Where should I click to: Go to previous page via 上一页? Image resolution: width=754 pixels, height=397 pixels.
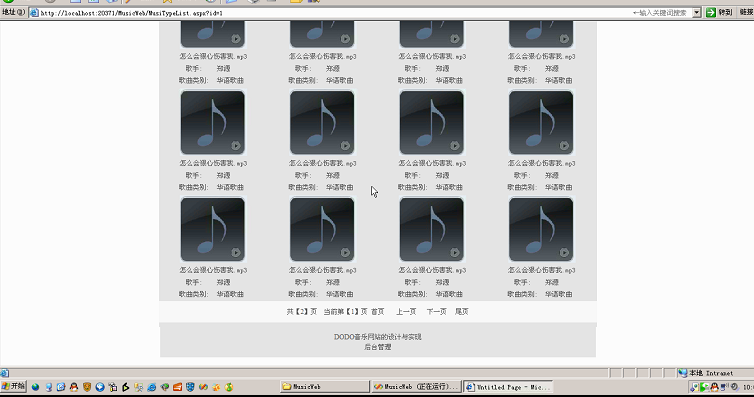(x=406, y=311)
